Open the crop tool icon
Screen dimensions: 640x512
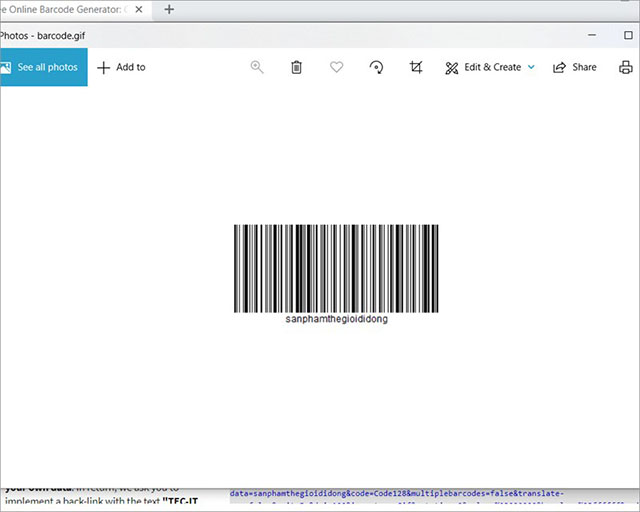pyautogui.click(x=416, y=67)
